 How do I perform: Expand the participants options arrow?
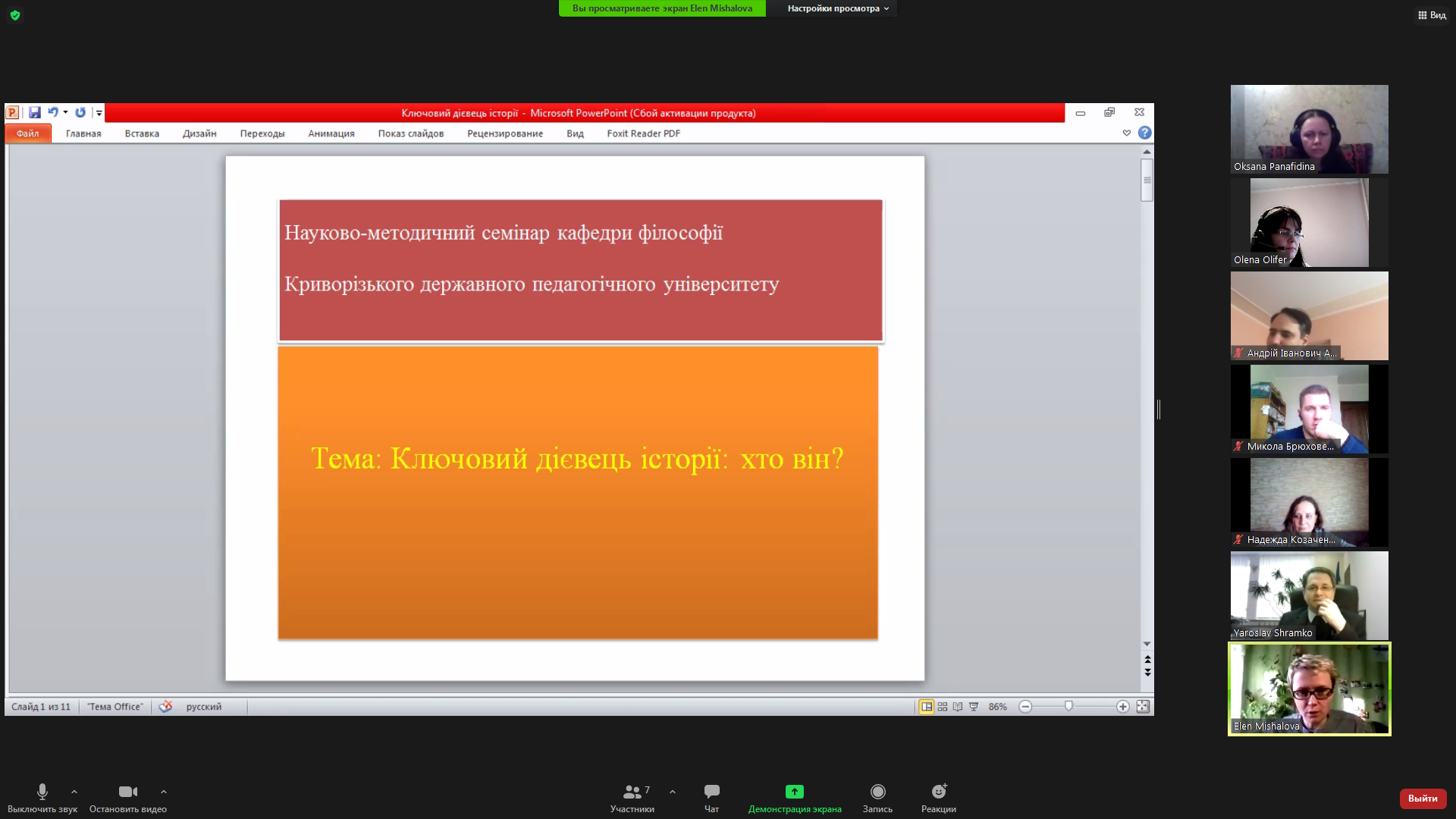[x=673, y=792]
